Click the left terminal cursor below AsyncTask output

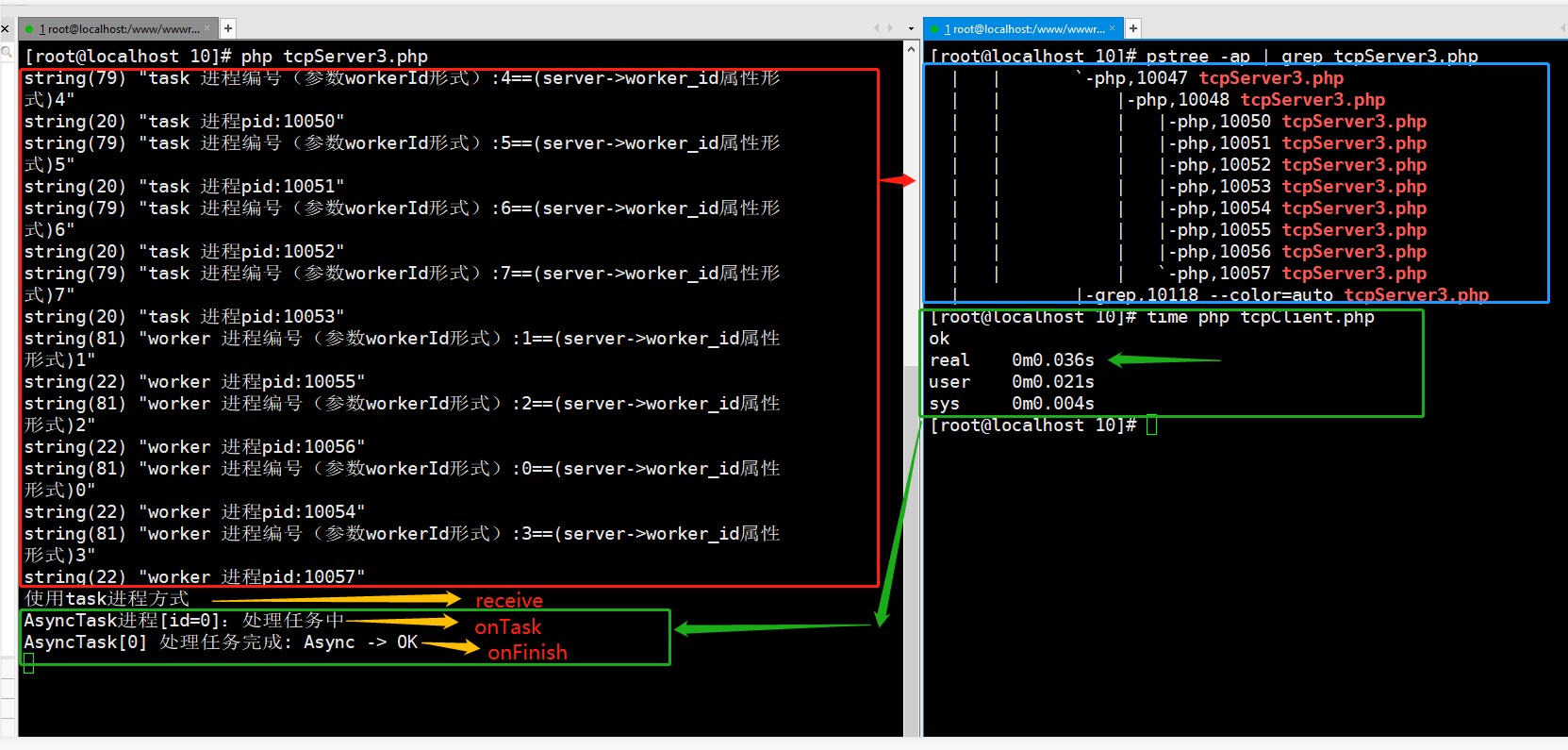coord(28,664)
